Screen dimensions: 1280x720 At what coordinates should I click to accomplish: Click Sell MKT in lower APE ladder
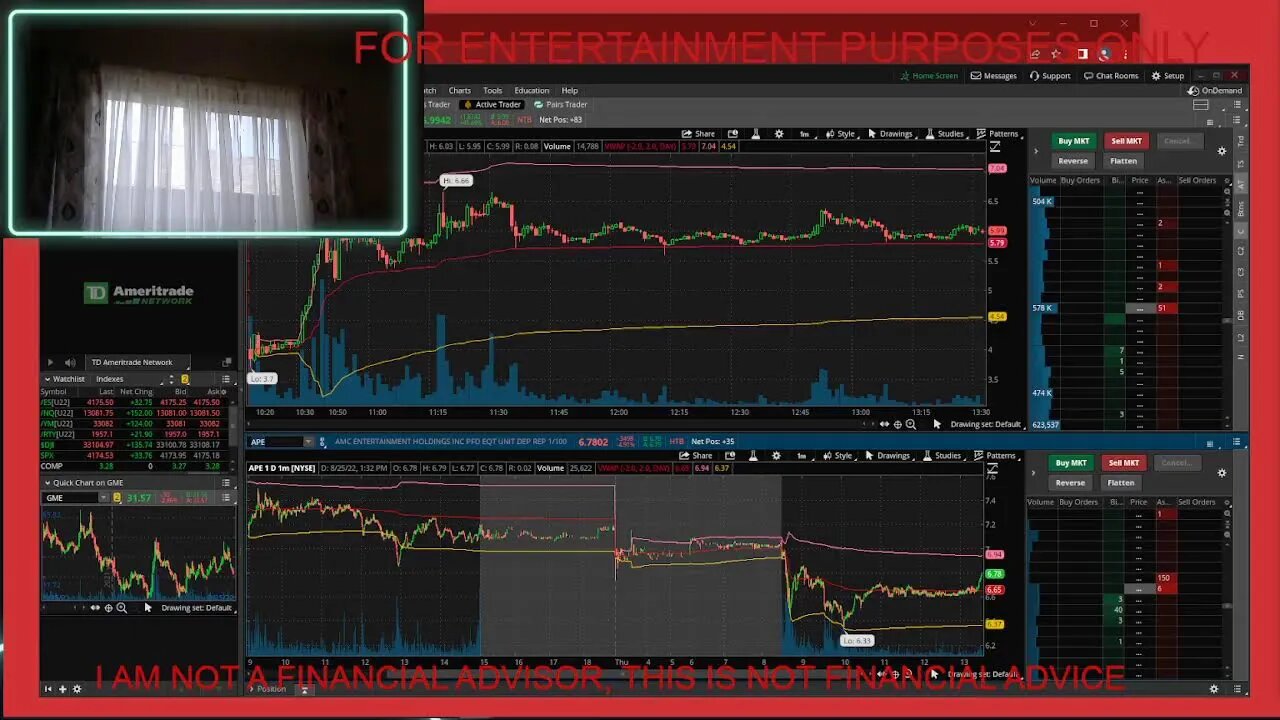pos(1123,463)
